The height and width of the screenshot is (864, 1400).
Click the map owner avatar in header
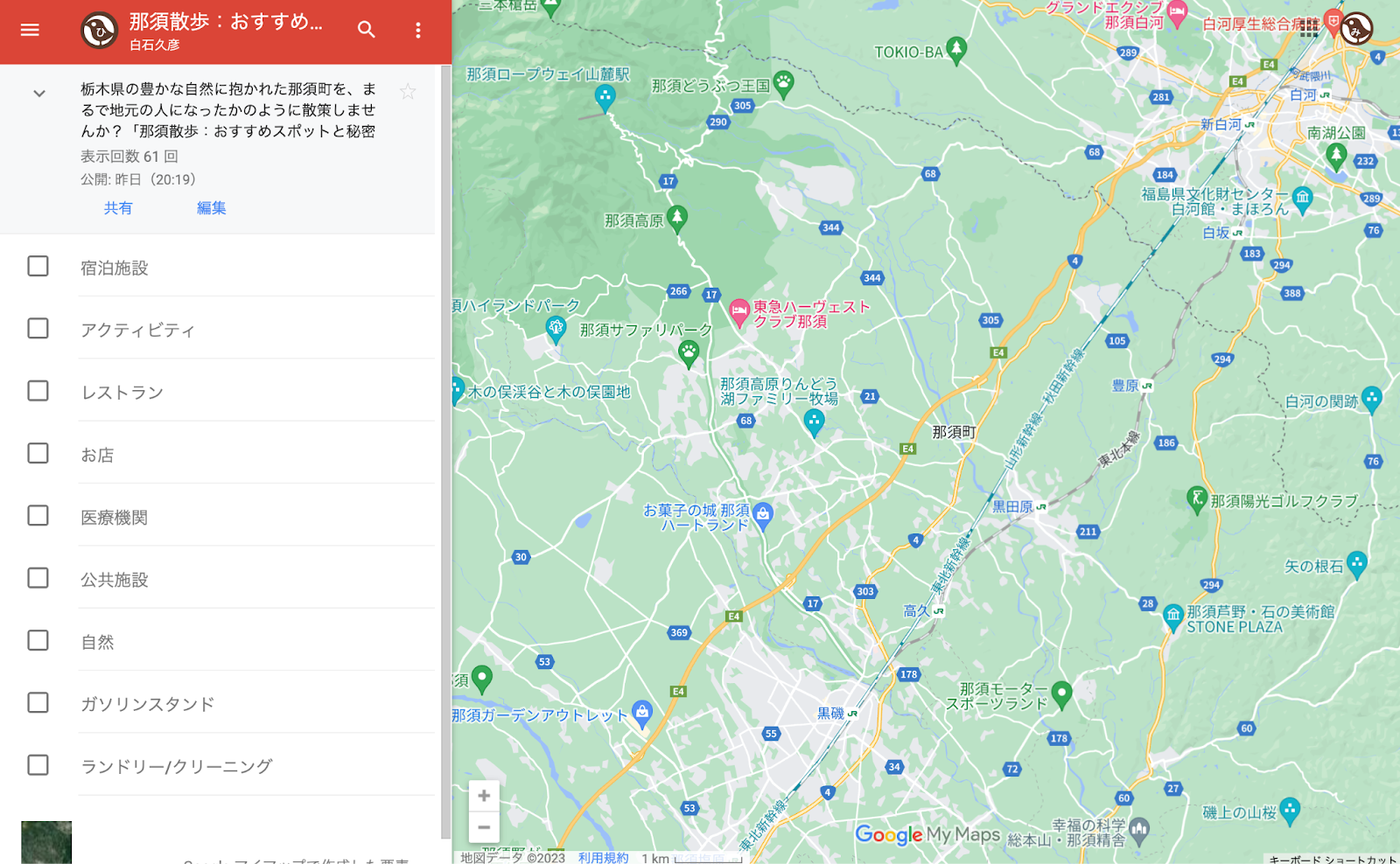pyautogui.click(x=99, y=31)
